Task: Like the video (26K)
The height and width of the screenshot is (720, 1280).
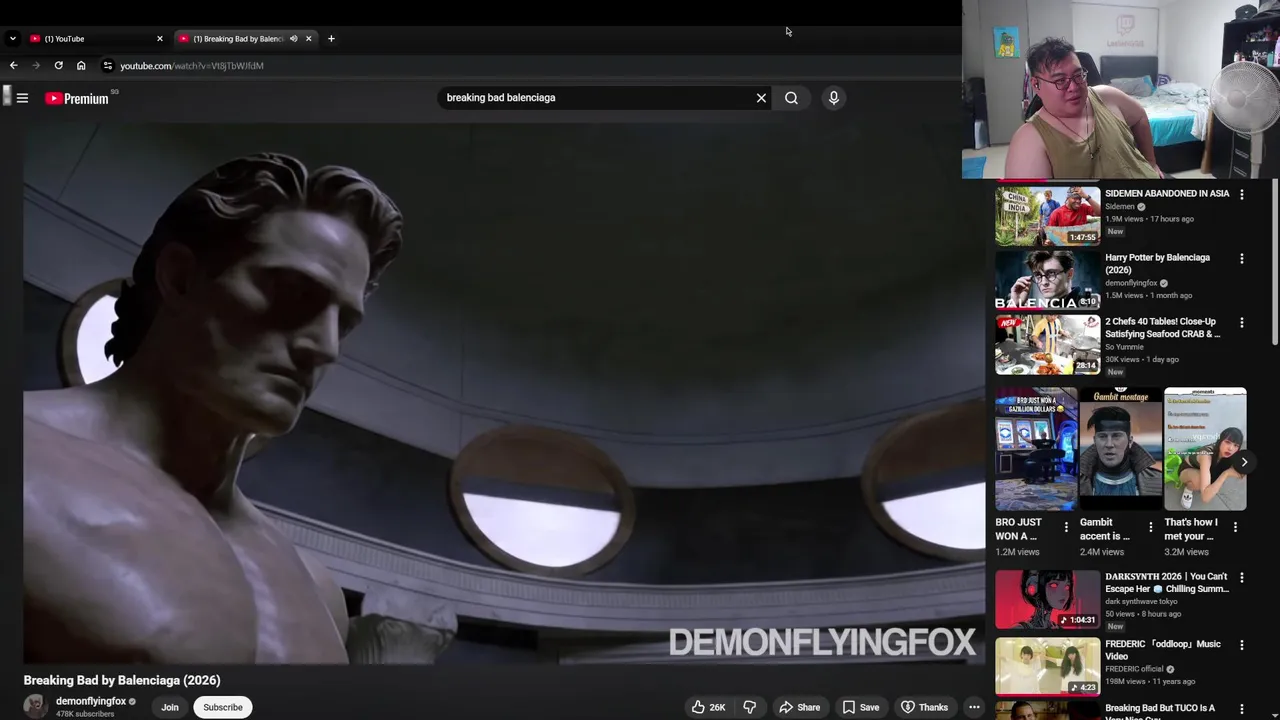Action: pyautogui.click(x=708, y=707)
